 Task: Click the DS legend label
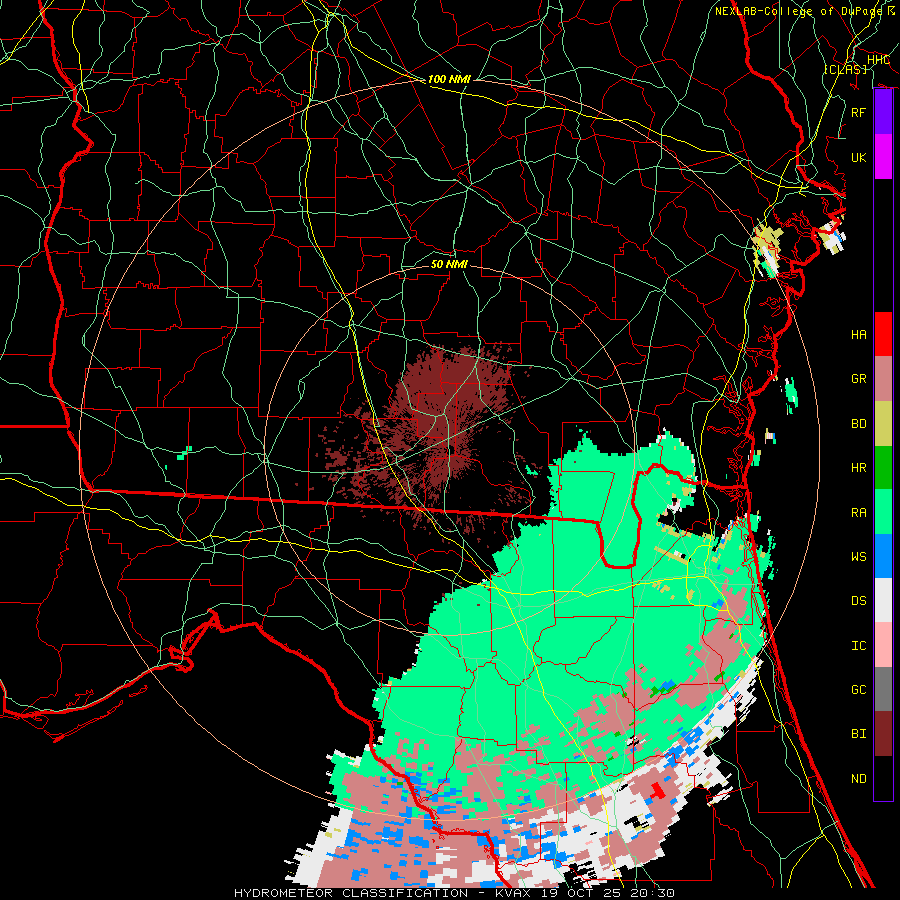[x=858, y=601]
